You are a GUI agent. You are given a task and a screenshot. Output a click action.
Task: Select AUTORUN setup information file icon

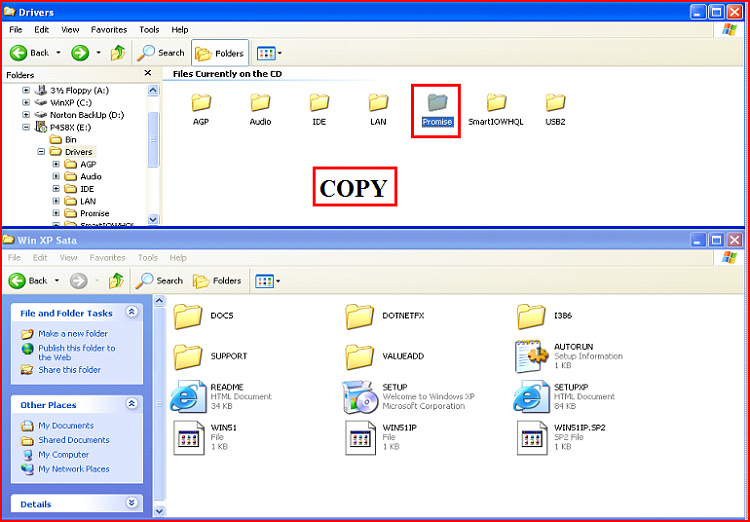point(531,357)
